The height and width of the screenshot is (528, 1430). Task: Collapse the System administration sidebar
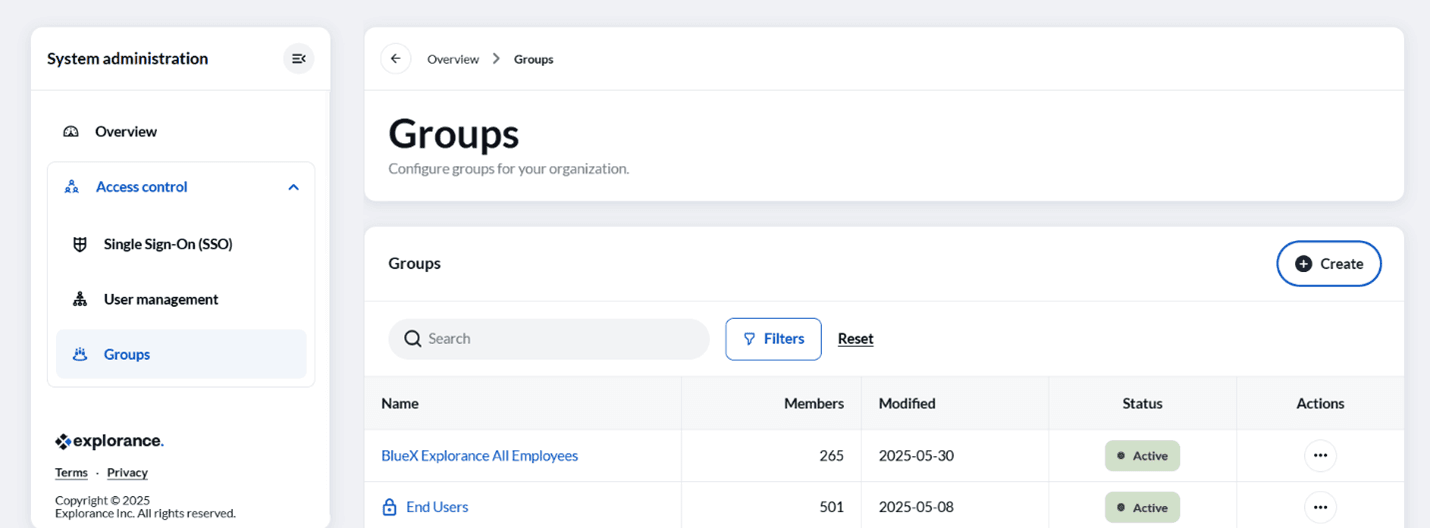pos(298,59)
